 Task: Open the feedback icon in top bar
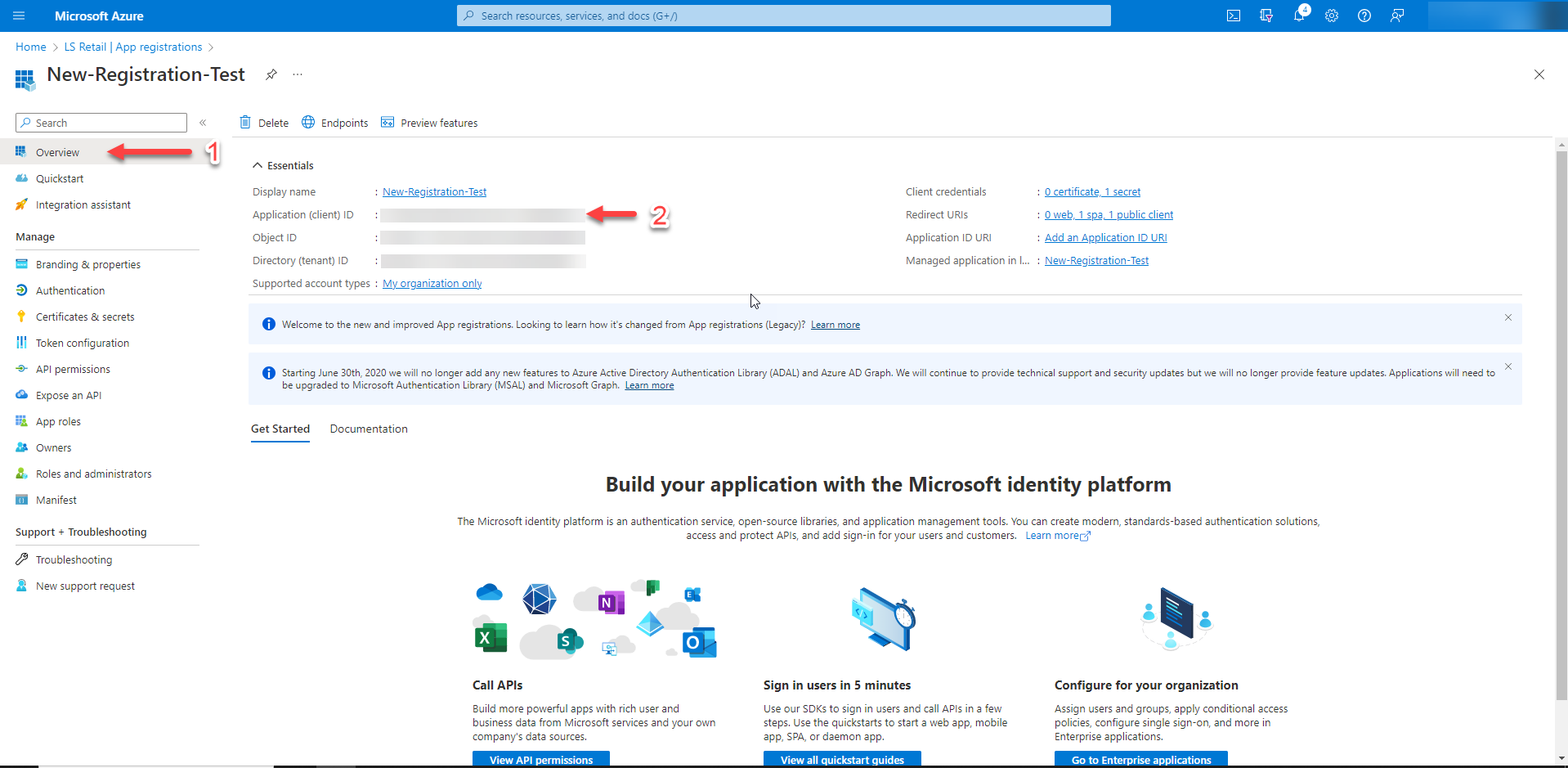tap(1397, 16)
